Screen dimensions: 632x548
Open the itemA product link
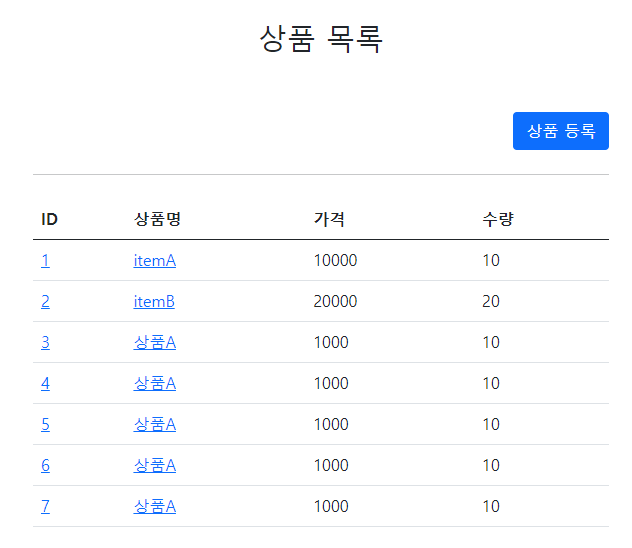pos(155,261)
